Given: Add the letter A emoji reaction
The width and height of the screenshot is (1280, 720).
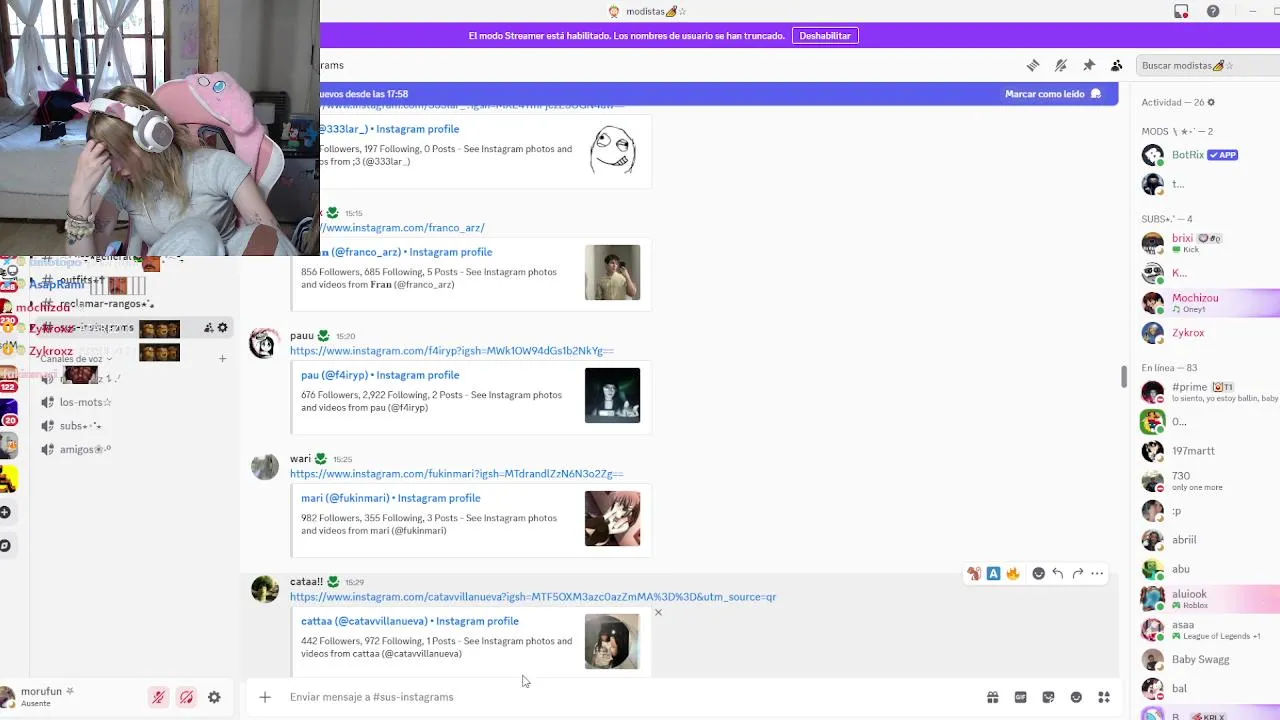Looking at the screenshot, I should click(x=993, y=574).
